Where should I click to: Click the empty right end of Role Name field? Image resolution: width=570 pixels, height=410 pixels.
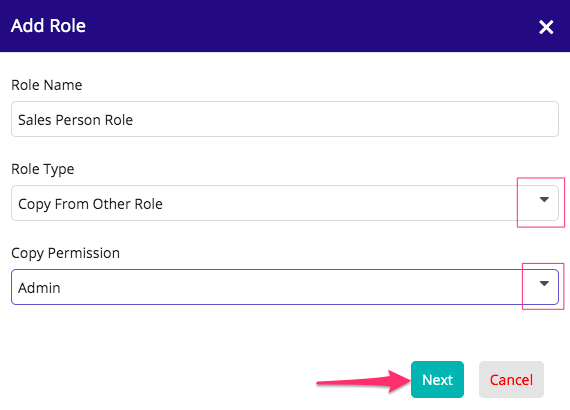(473, 119)
